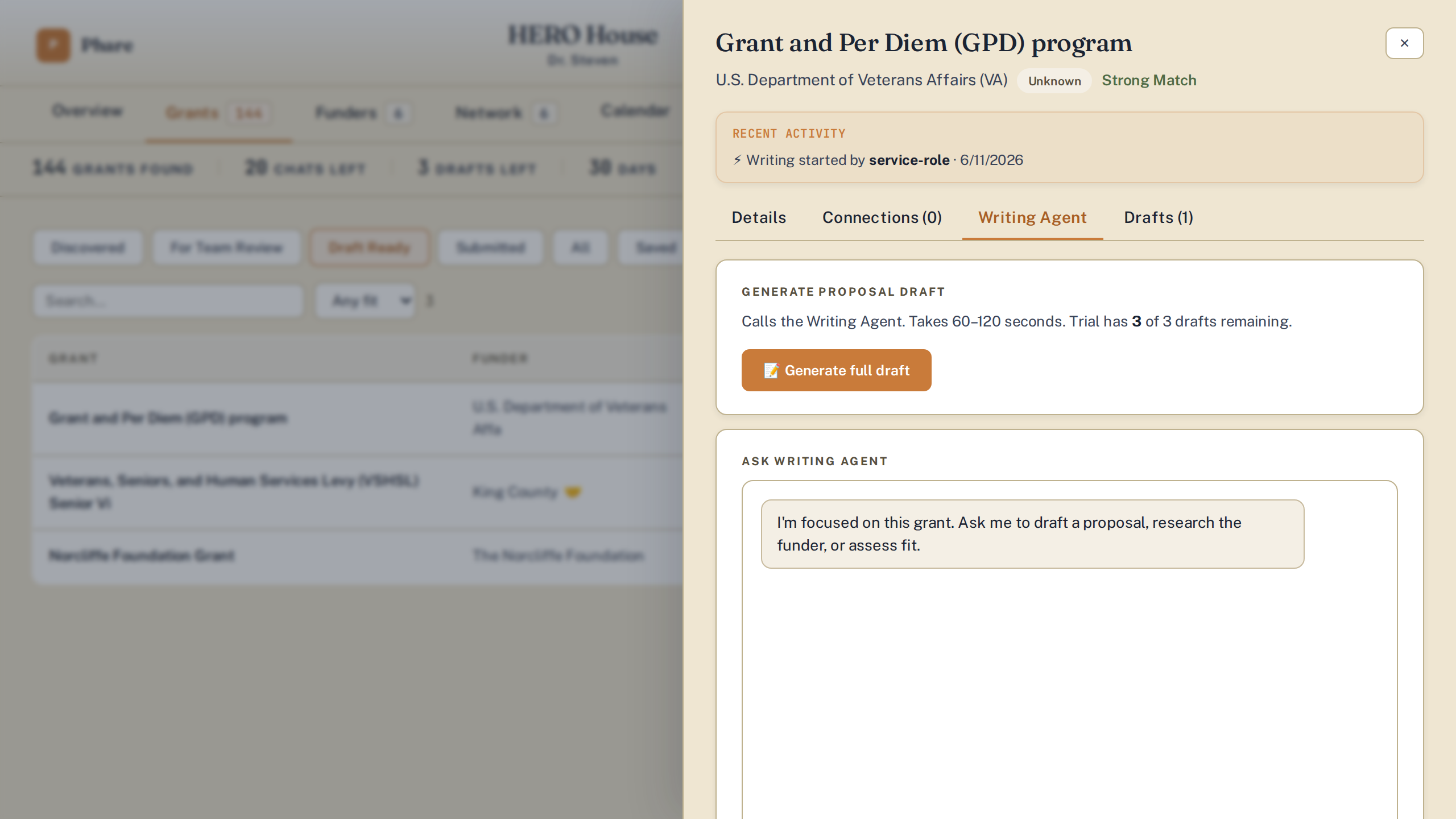1456x819 pixels.
Task: Switch to Connections (0) tab
Action: [x=882, y=217]
